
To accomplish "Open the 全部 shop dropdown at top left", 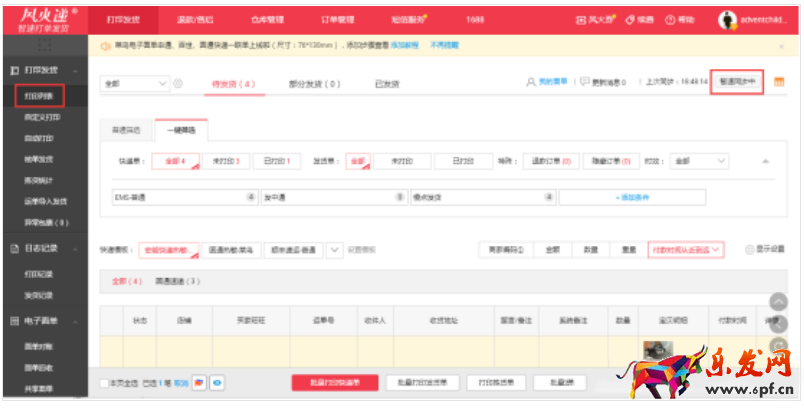I will click(136, 84).
